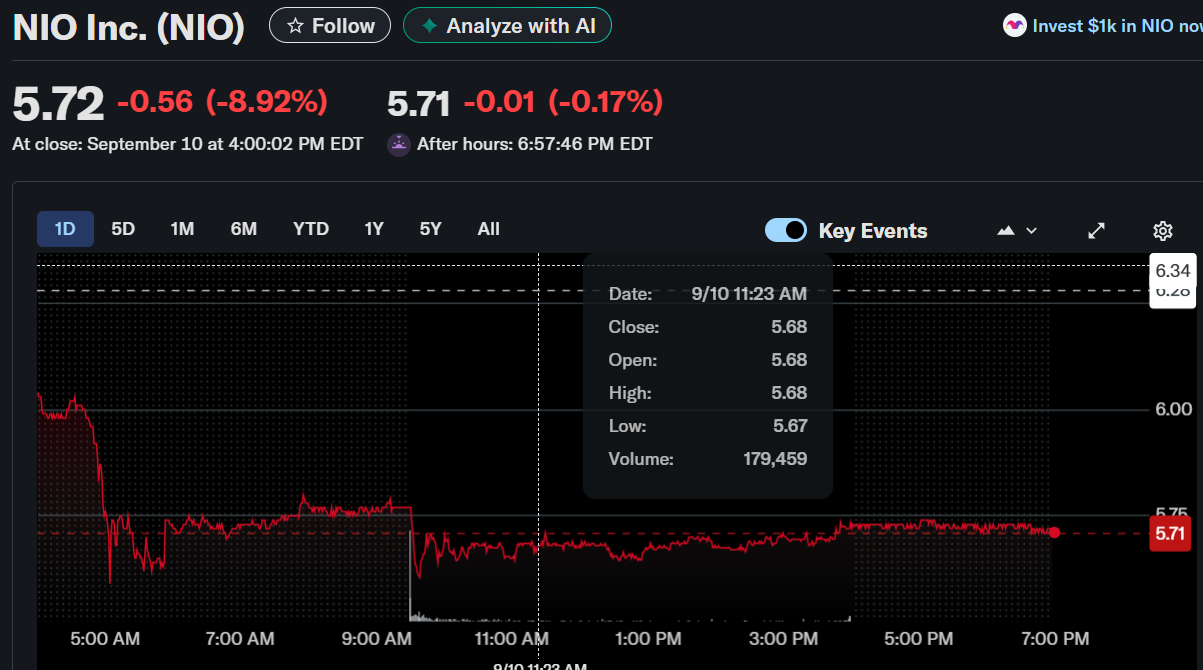The width and height of the screenshot is (1203, 670).
Task: Click the 'At close: September 10' timestamp
Action: click(x=188, y=144)
